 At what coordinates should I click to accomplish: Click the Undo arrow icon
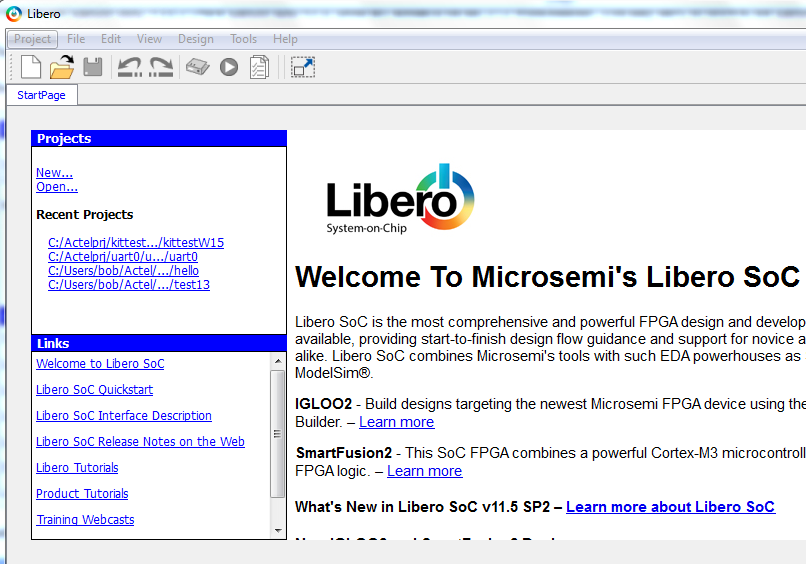(x=129, y=68)
